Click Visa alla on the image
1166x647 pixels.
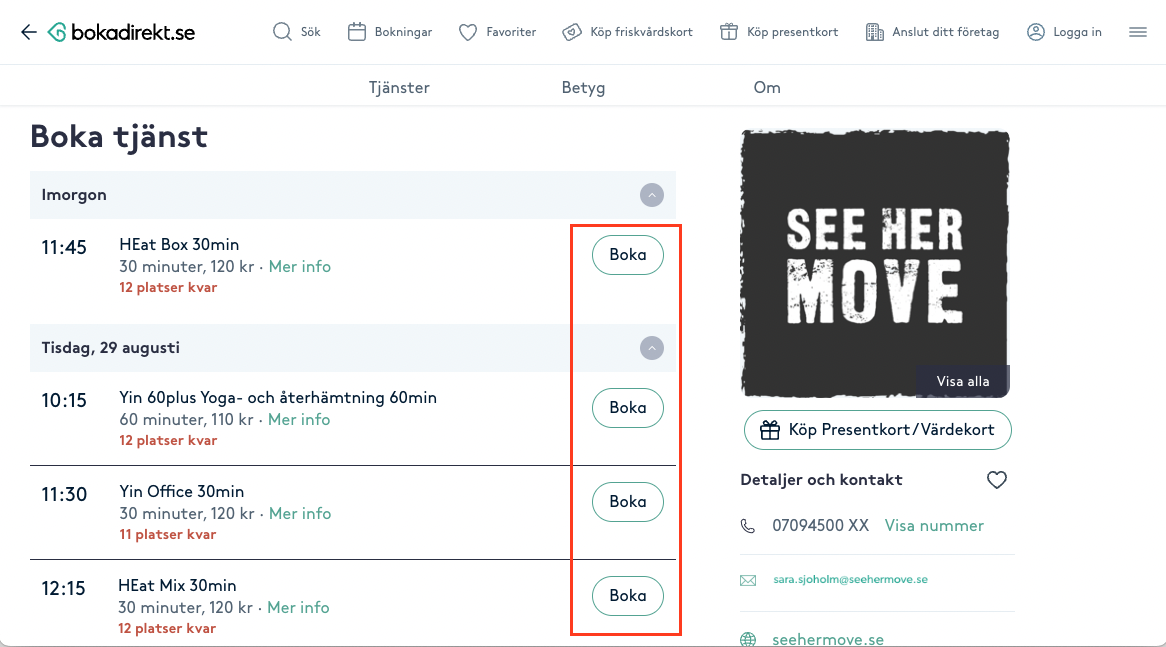[x=962, y=381]
